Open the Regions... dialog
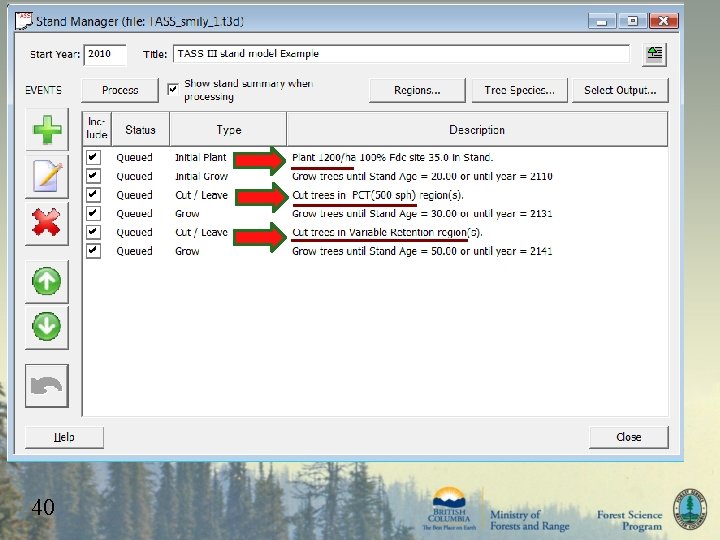This screenshot has height=540, width=720. 417,90
